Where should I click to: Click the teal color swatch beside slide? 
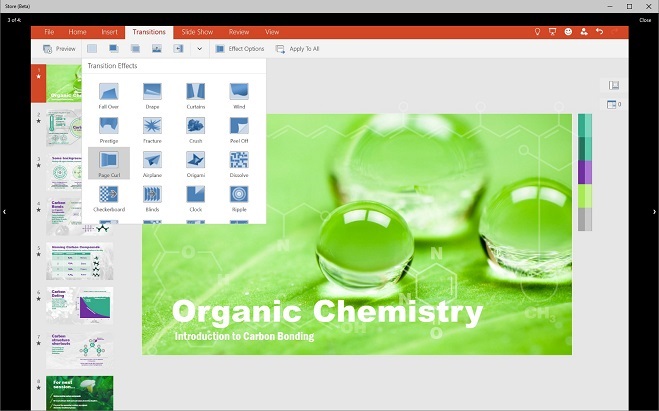pos(585,125)
